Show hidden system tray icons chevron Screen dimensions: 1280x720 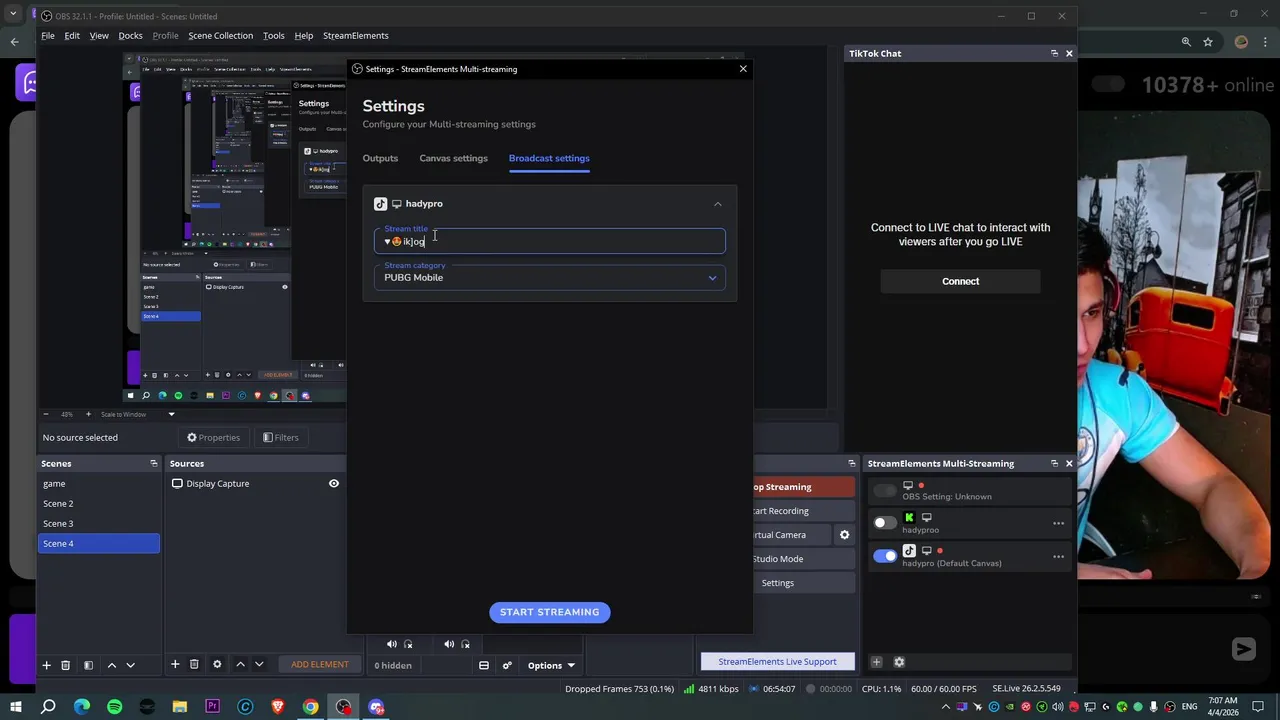(x=945, y=707)
